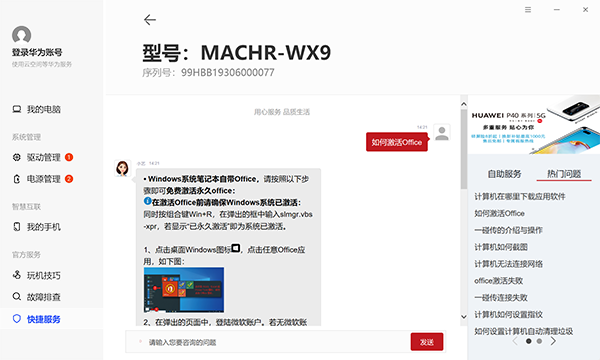The height and width of the screenshot is (360, 600).
Task: Open the Office activation screenshot thumbnail
Action: tap(184, 290)
